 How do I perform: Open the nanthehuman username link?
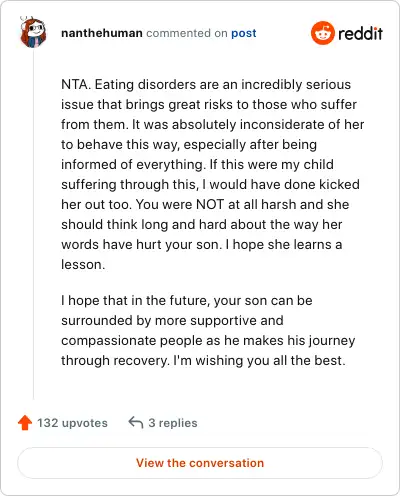(102, 33)
